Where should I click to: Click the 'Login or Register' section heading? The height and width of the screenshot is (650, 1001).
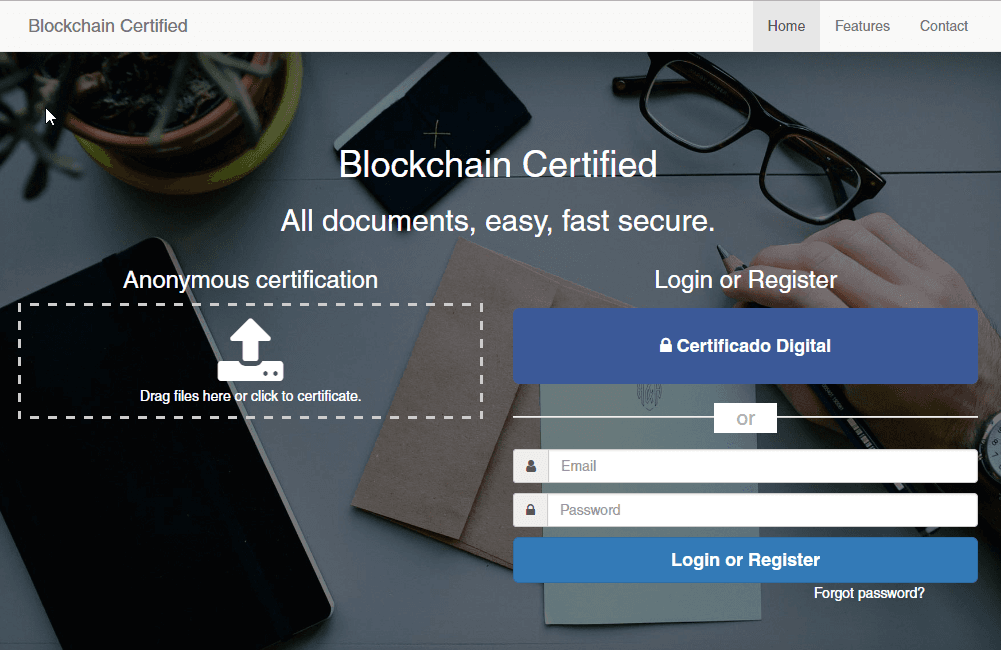pyautogui.click(x=745, y=280)
